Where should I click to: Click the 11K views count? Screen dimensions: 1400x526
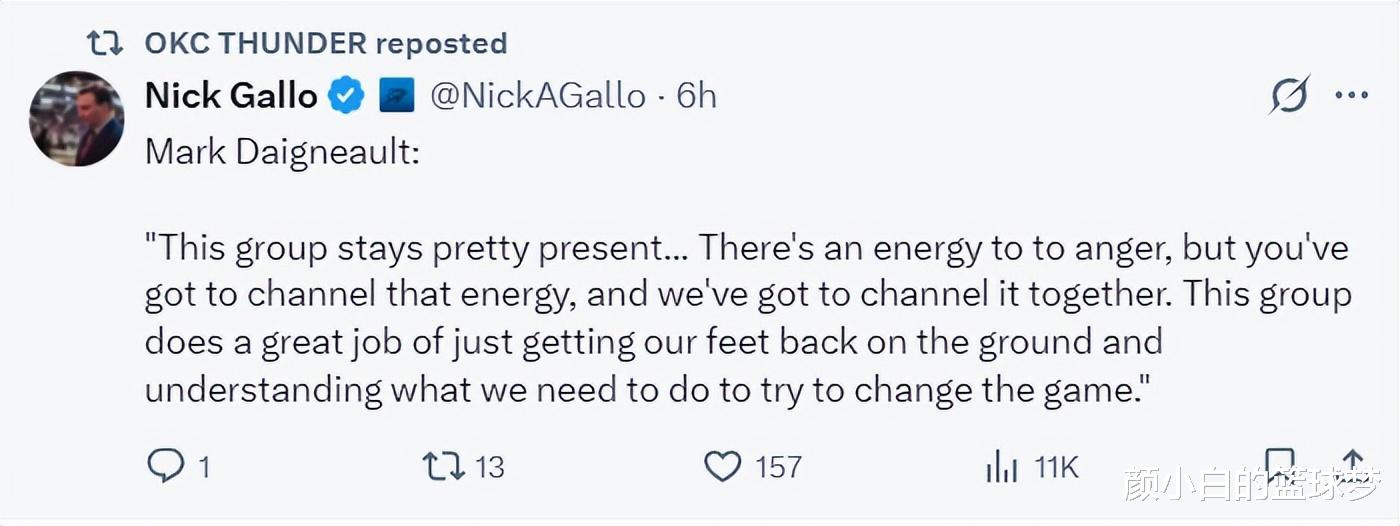pos(1056,467)
